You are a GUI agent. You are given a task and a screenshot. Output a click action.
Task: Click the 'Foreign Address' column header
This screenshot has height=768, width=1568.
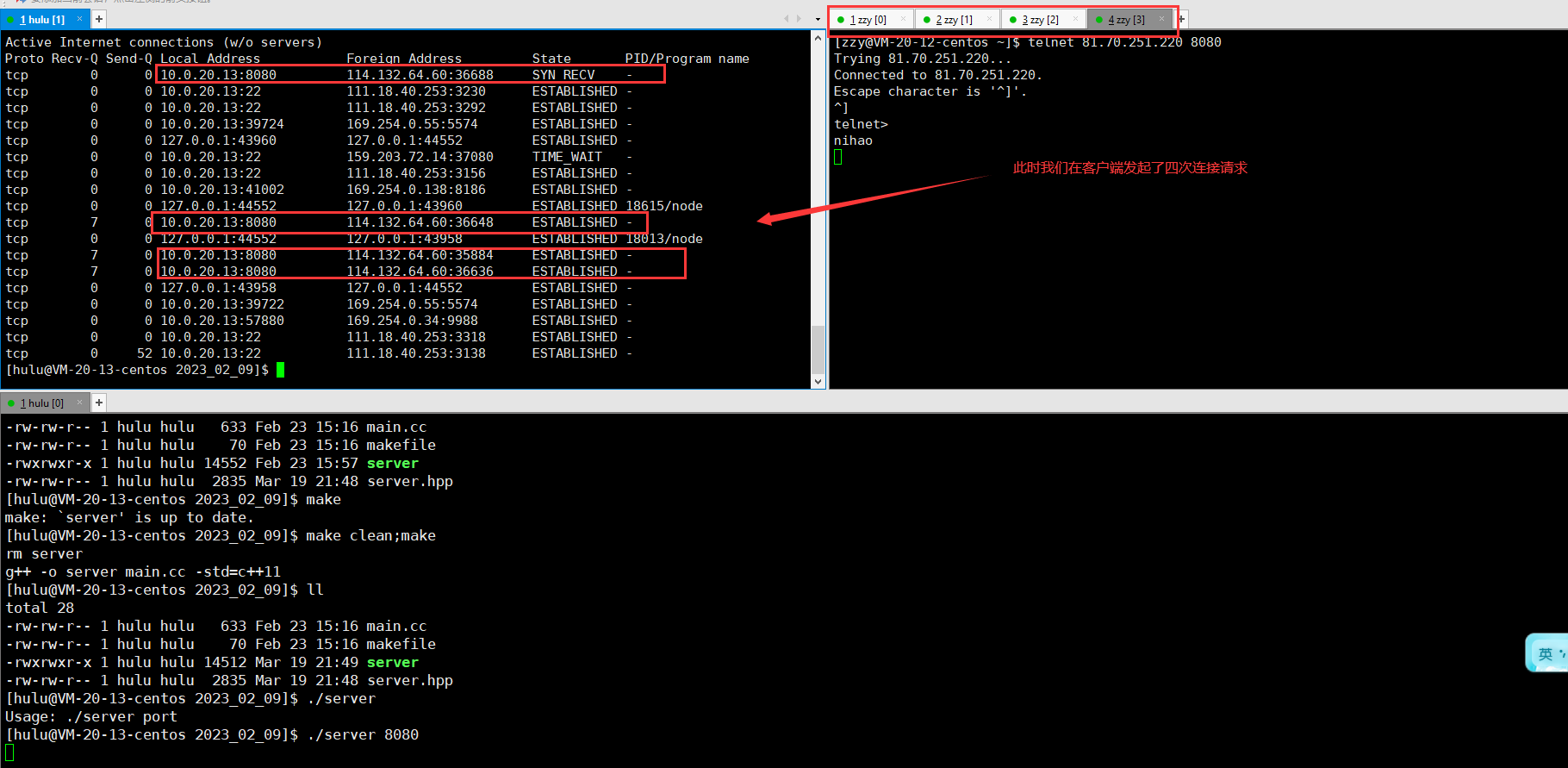[x=404, y=59]
